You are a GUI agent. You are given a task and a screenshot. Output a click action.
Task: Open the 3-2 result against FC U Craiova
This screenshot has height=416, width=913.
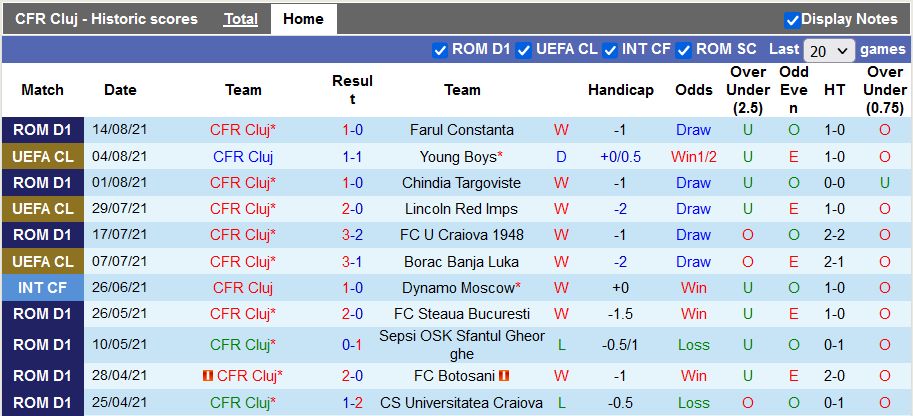click(x=352, y=236)
